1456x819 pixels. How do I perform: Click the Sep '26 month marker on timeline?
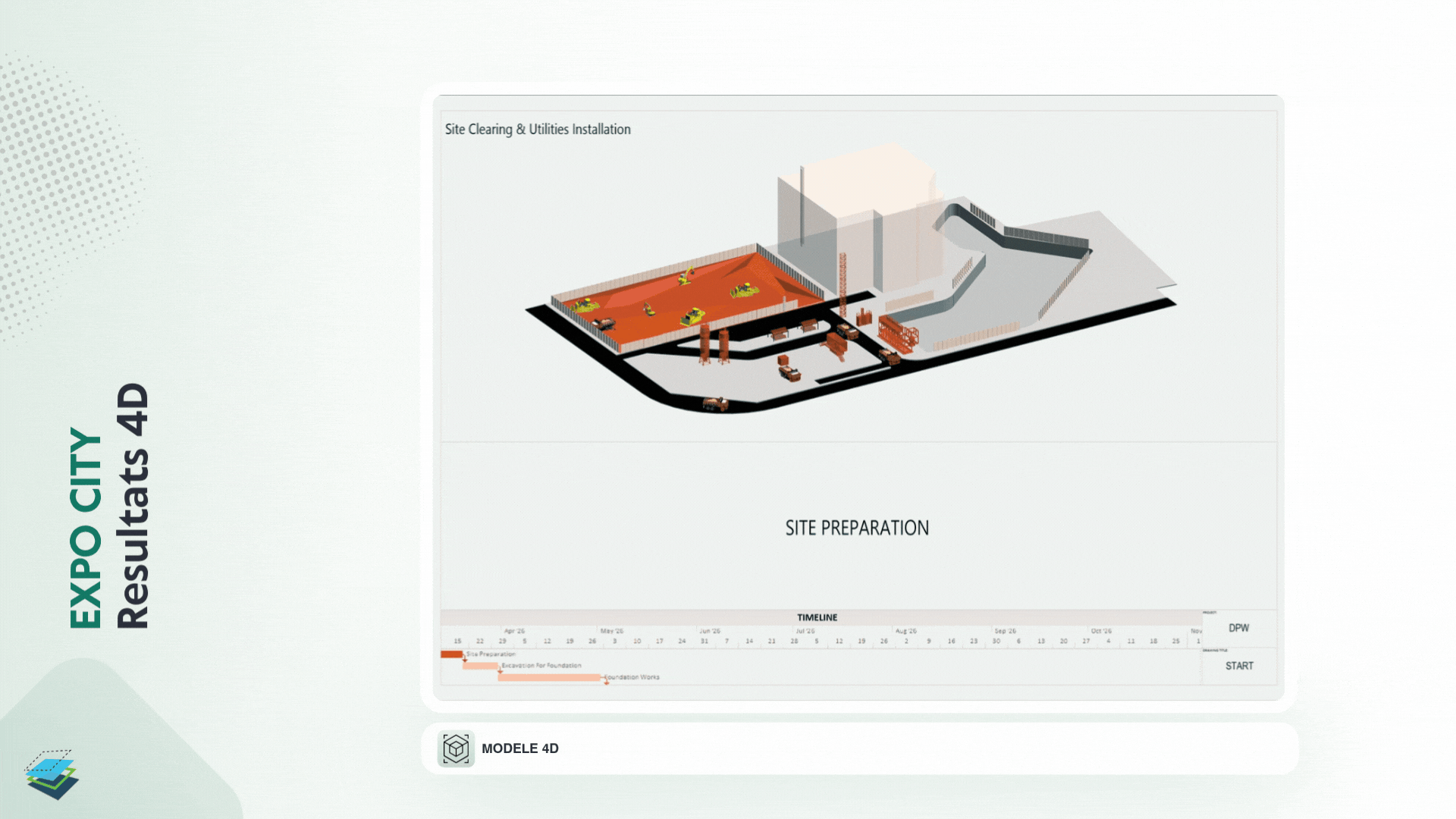pos(1005,631)
